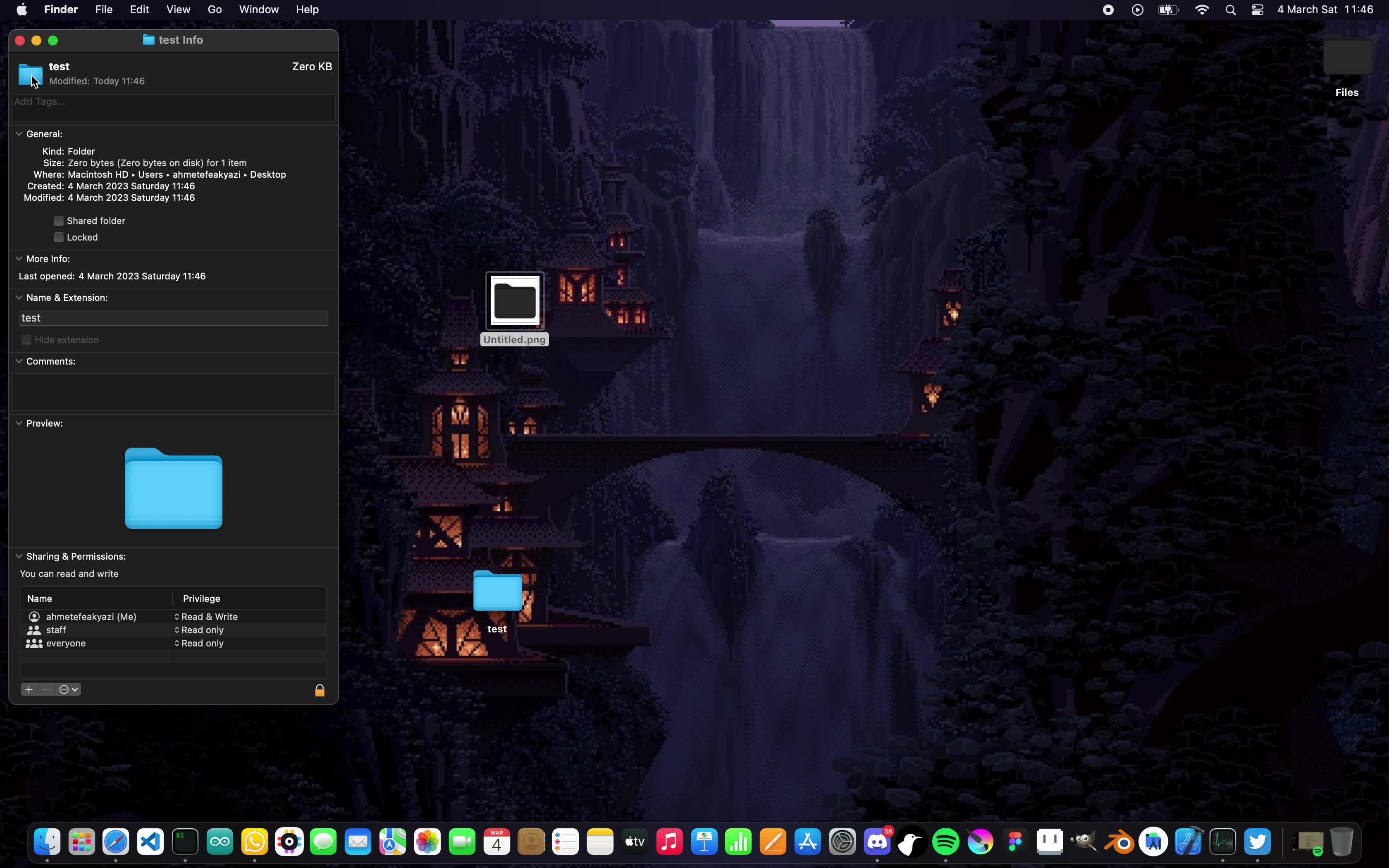Open Discord in the Dock

876,842
